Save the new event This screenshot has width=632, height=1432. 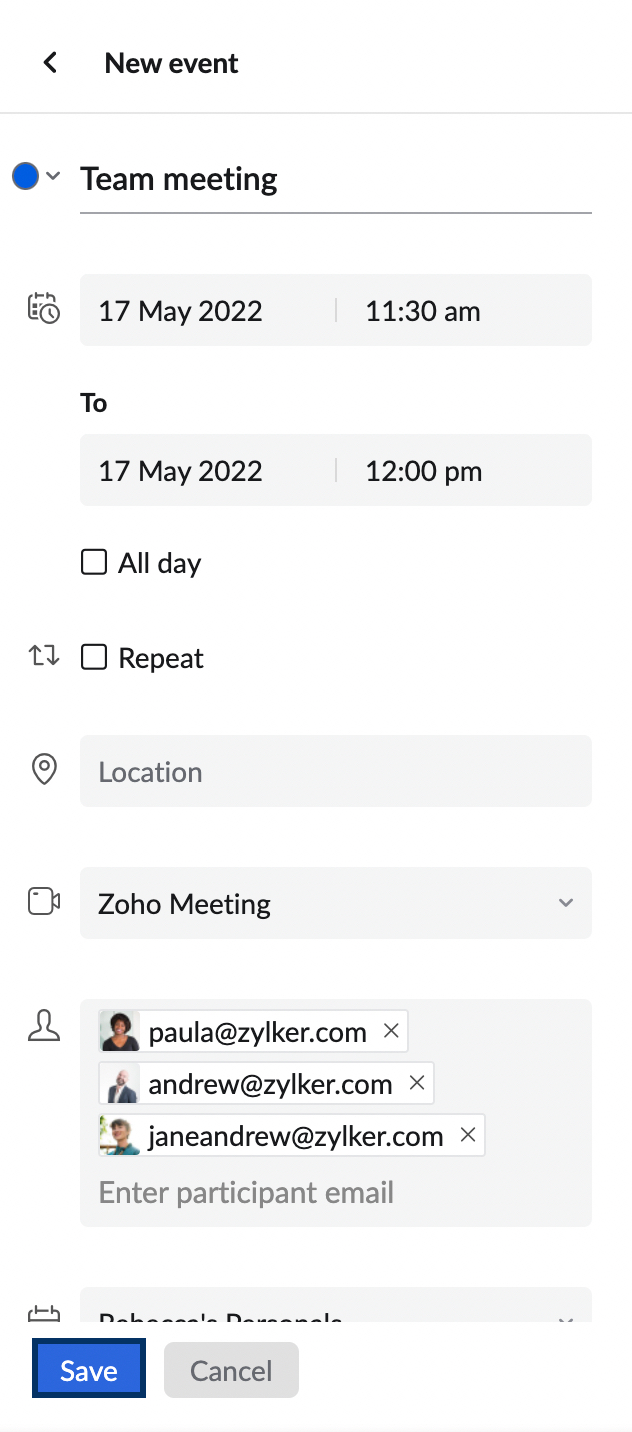click(89, 1370)
